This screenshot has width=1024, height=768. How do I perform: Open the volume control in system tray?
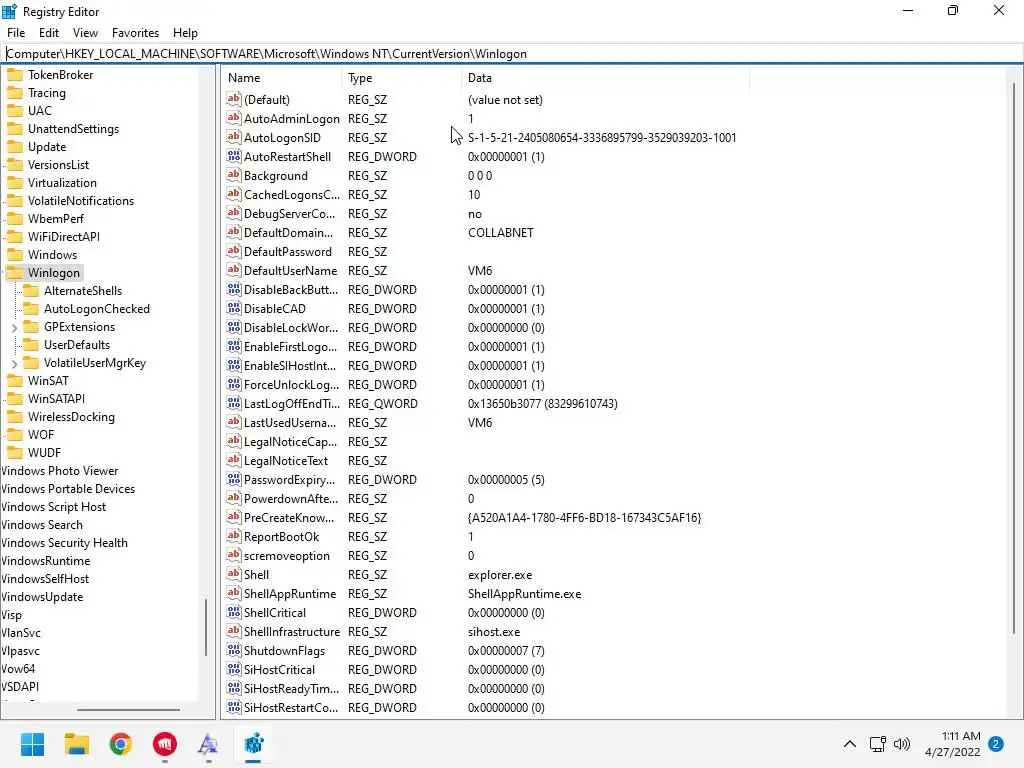[x=902, y=744]
